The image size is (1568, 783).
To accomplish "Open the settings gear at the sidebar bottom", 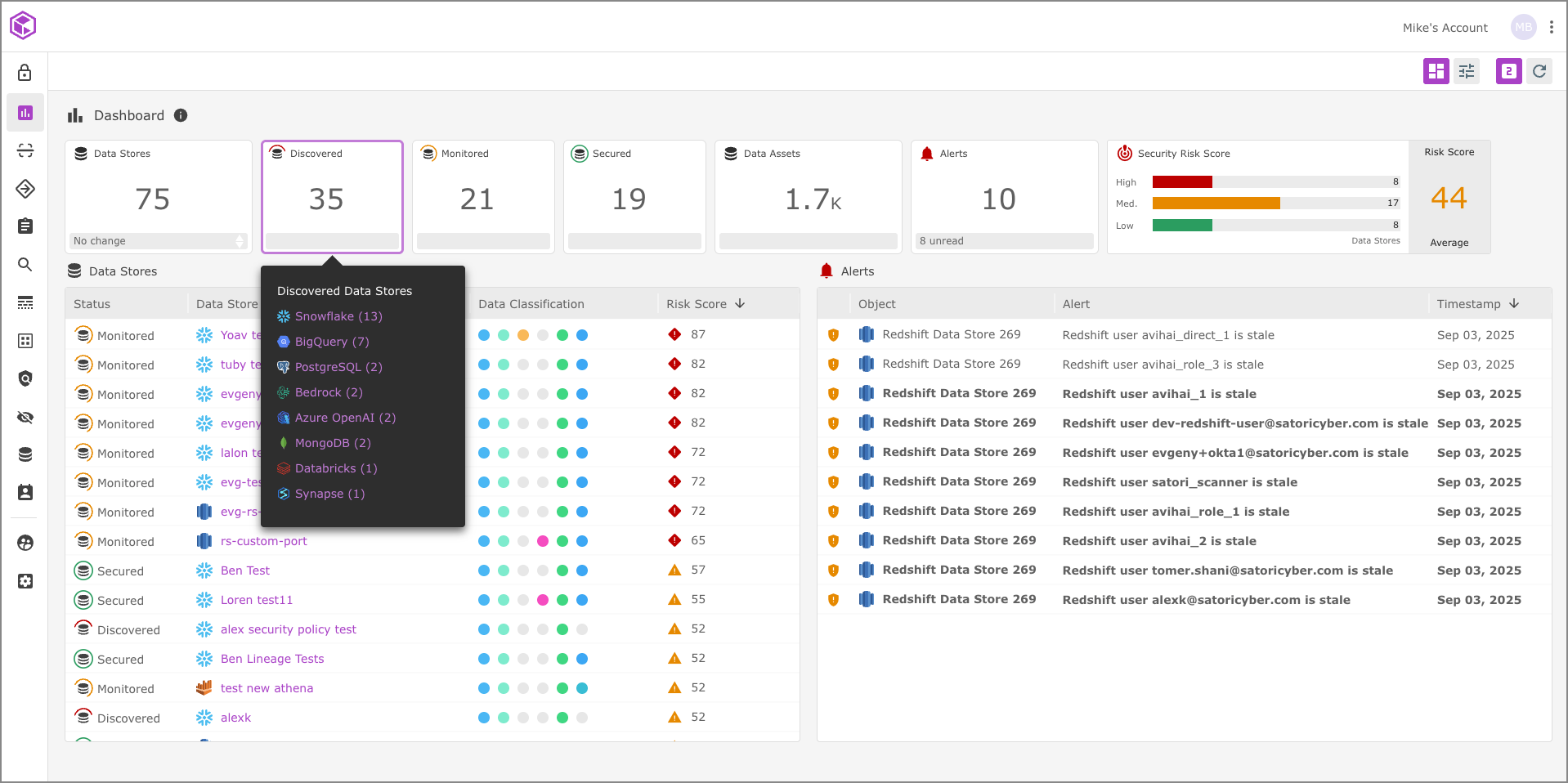I will 25,581.
